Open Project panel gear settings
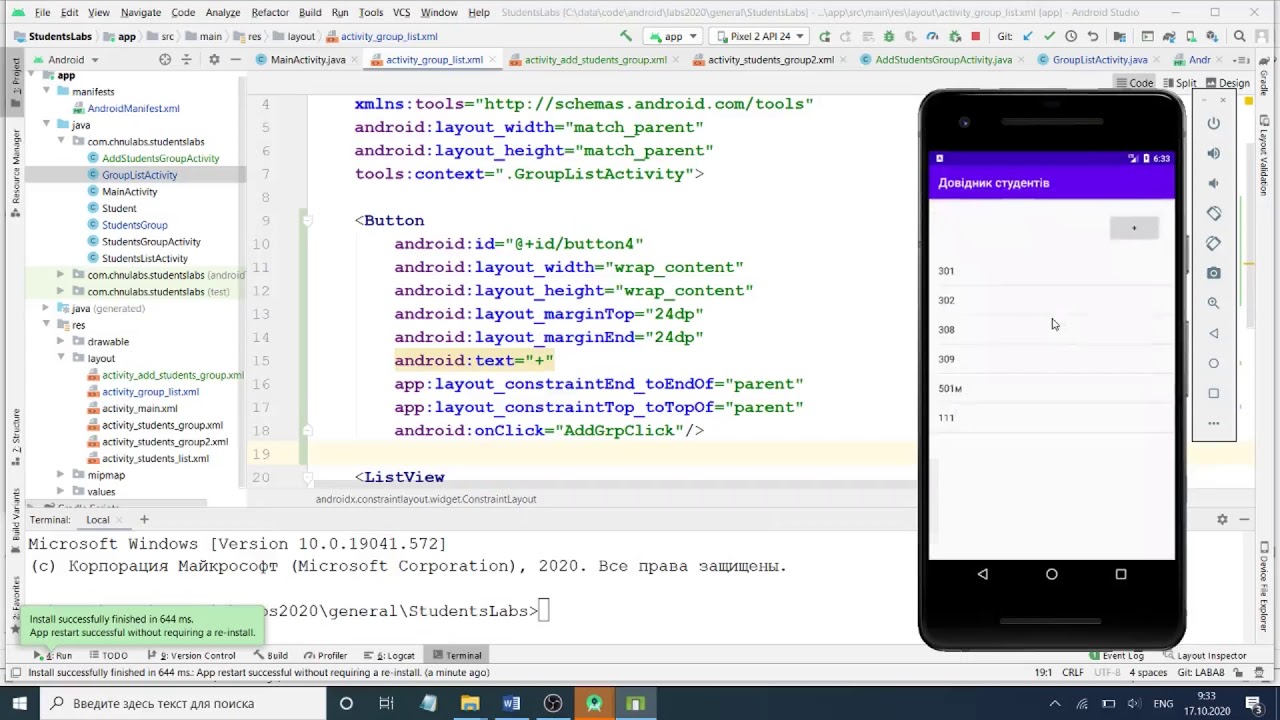This screenshot has height=720, width=1280. (213, 59)
